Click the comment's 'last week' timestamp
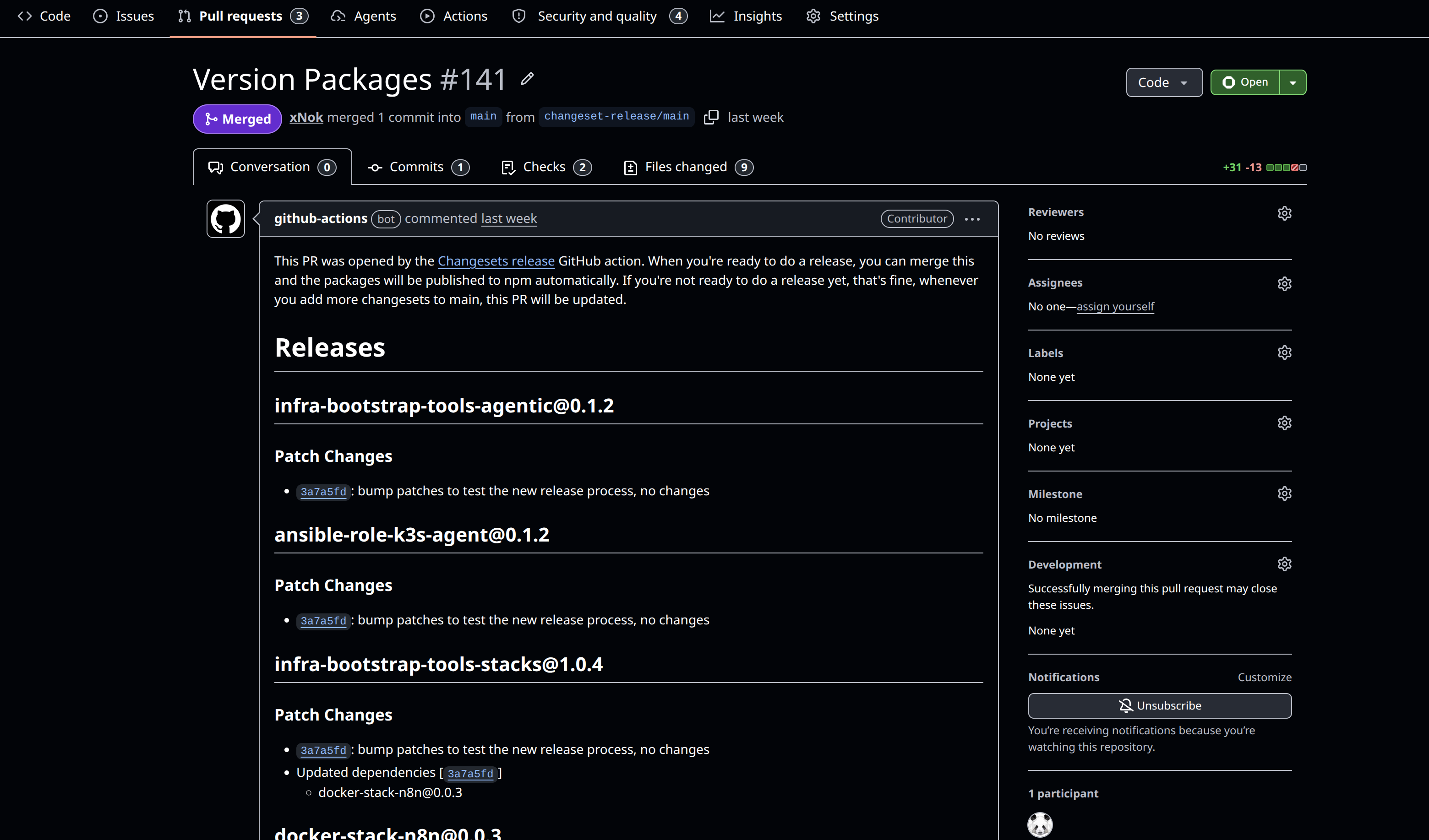Screen dimensions: 1429x840 (509, 219)
